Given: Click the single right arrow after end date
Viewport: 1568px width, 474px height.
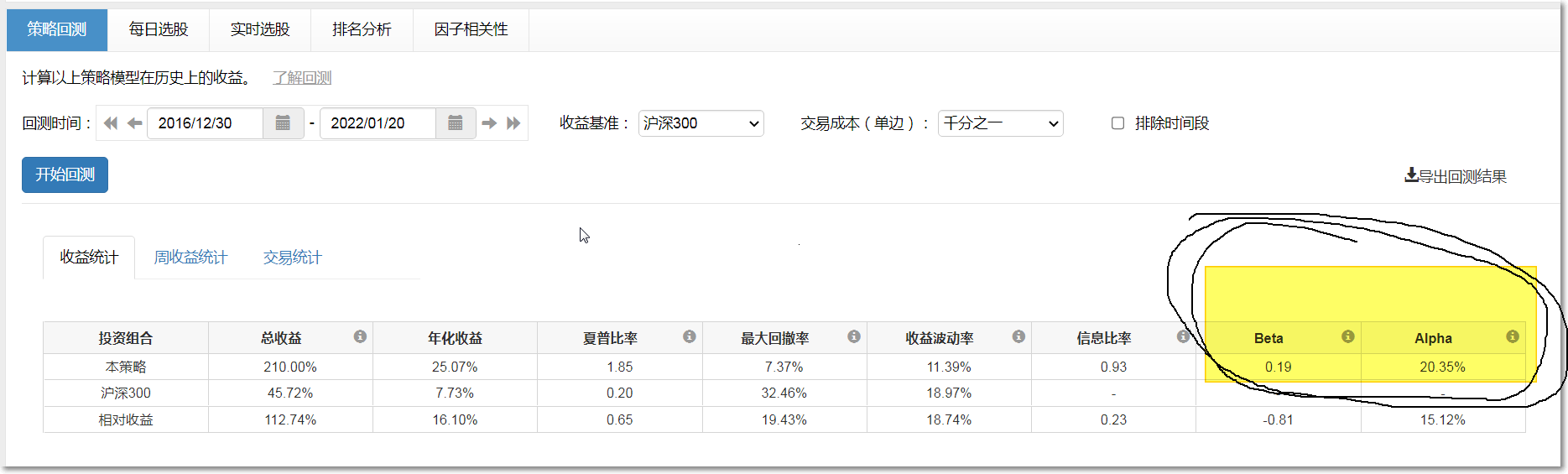Looking at the screenshot, I should tap(489, 123).
